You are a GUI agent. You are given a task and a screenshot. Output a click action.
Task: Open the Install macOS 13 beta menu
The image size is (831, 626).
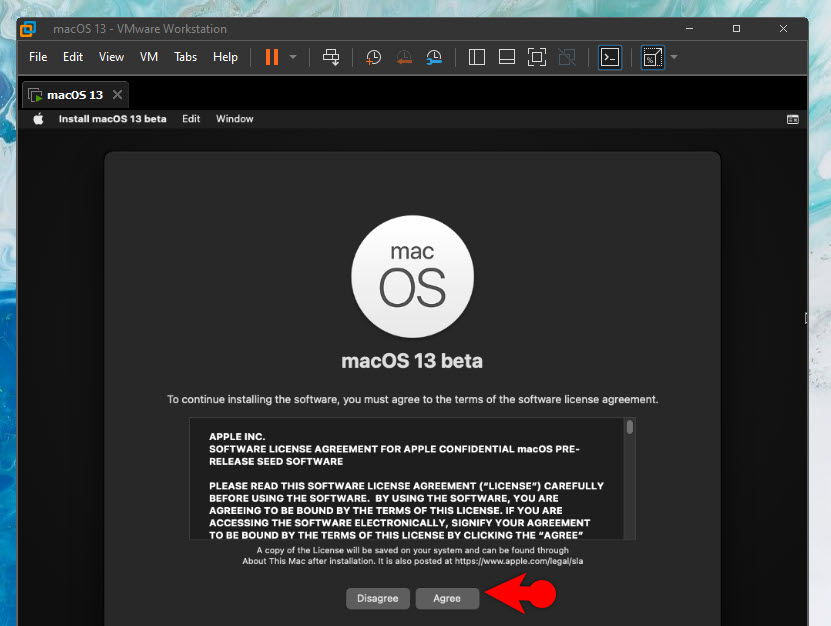pyautogui.click(x=112, y=119)
